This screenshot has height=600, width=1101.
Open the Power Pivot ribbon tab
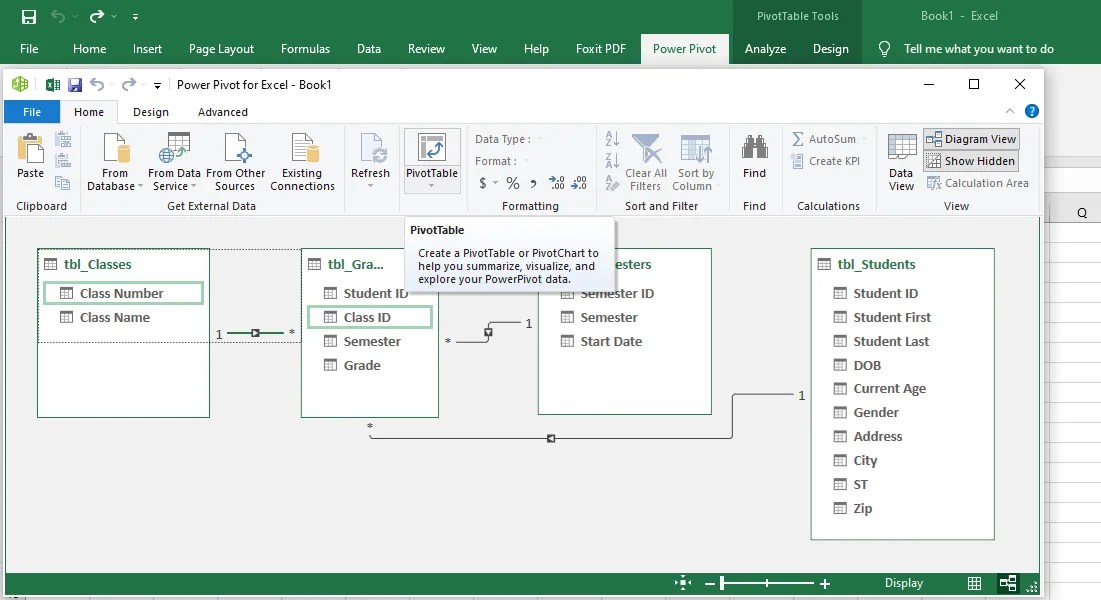pos(684,47)
